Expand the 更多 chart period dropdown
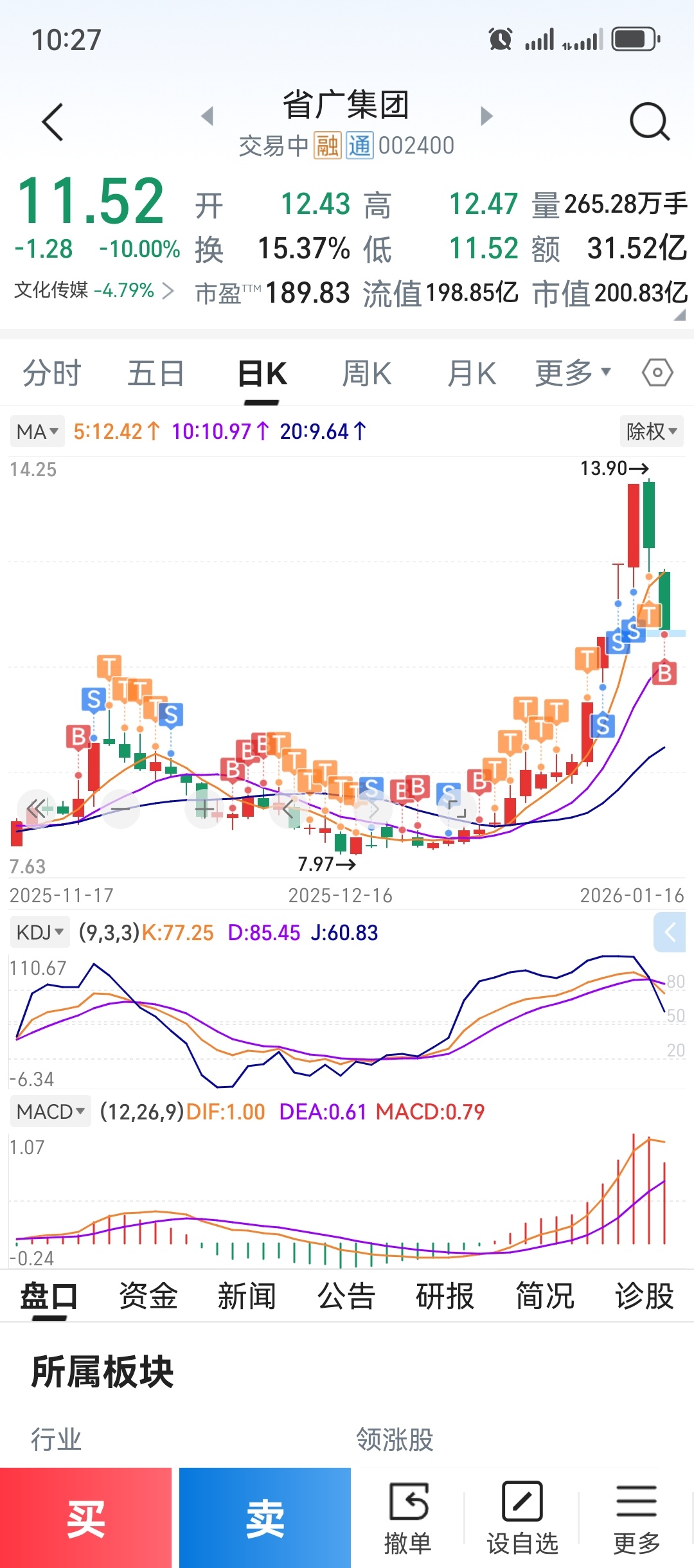This screenshot has height=1568, width=694. coord(573,373)
